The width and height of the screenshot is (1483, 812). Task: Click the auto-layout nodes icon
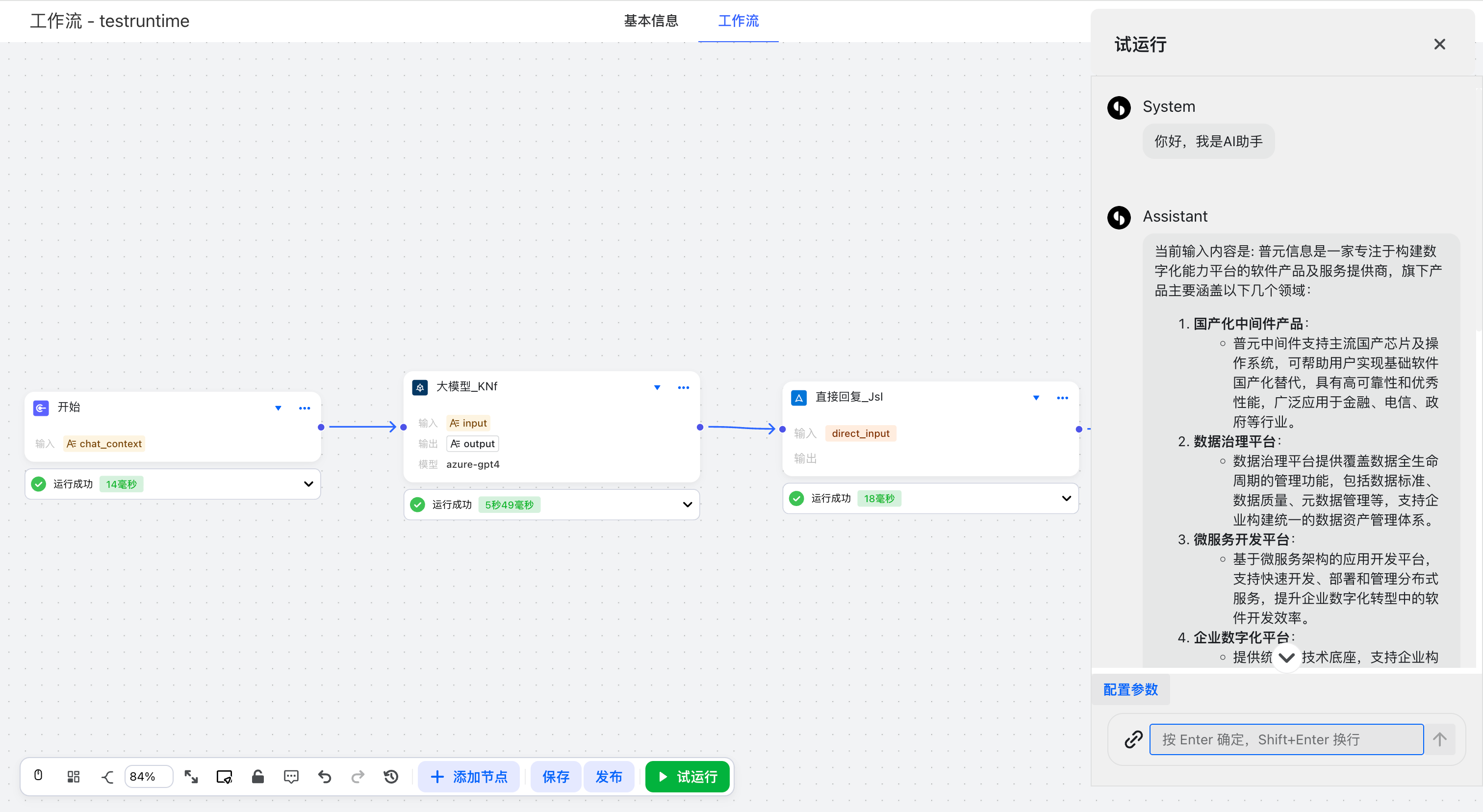pos(73,776)
